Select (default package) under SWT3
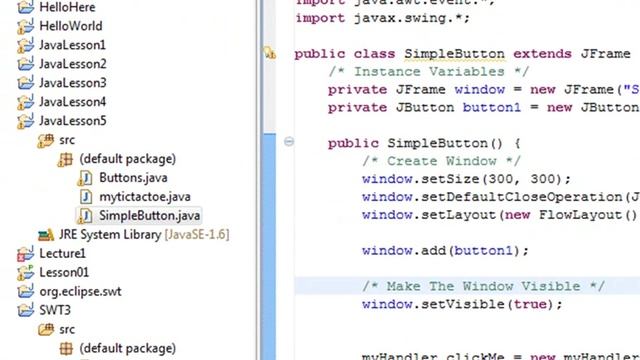 128,349
